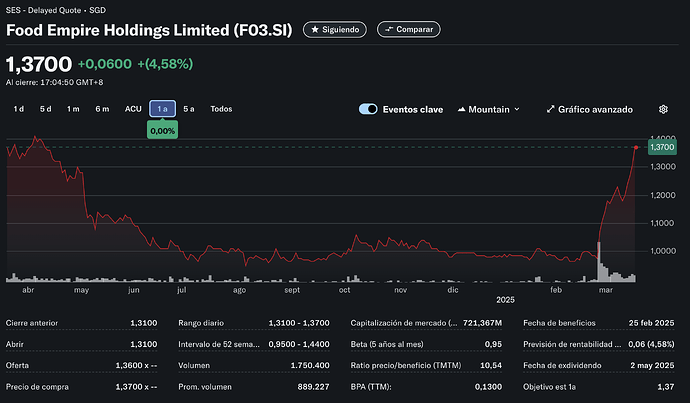Click Ratio precio/beneficio value 10,54

pos(491,366)
